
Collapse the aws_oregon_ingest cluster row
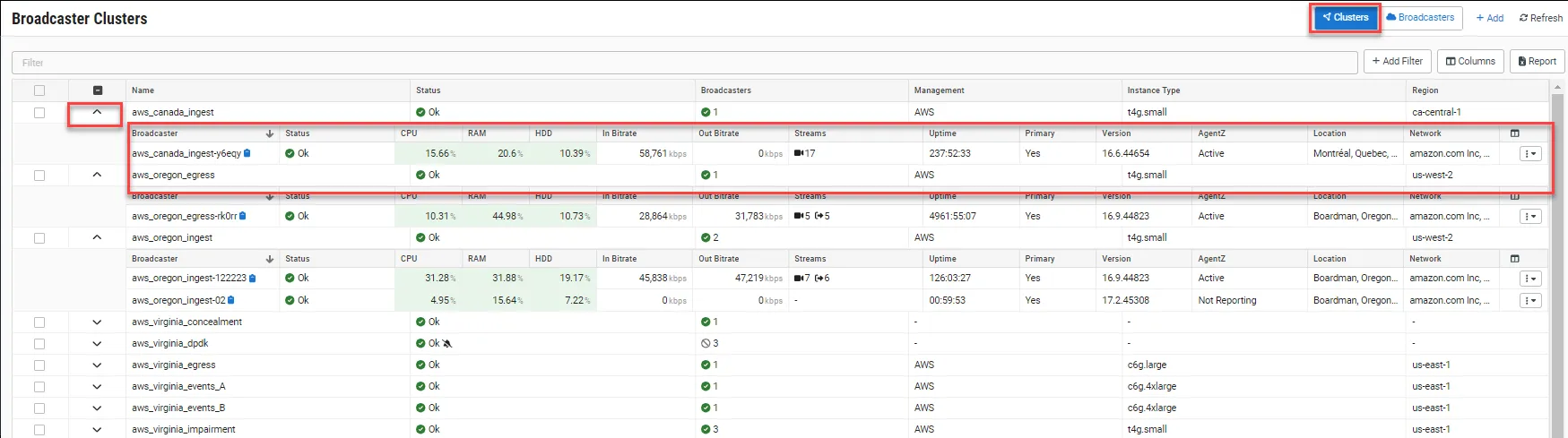[97, 238]
